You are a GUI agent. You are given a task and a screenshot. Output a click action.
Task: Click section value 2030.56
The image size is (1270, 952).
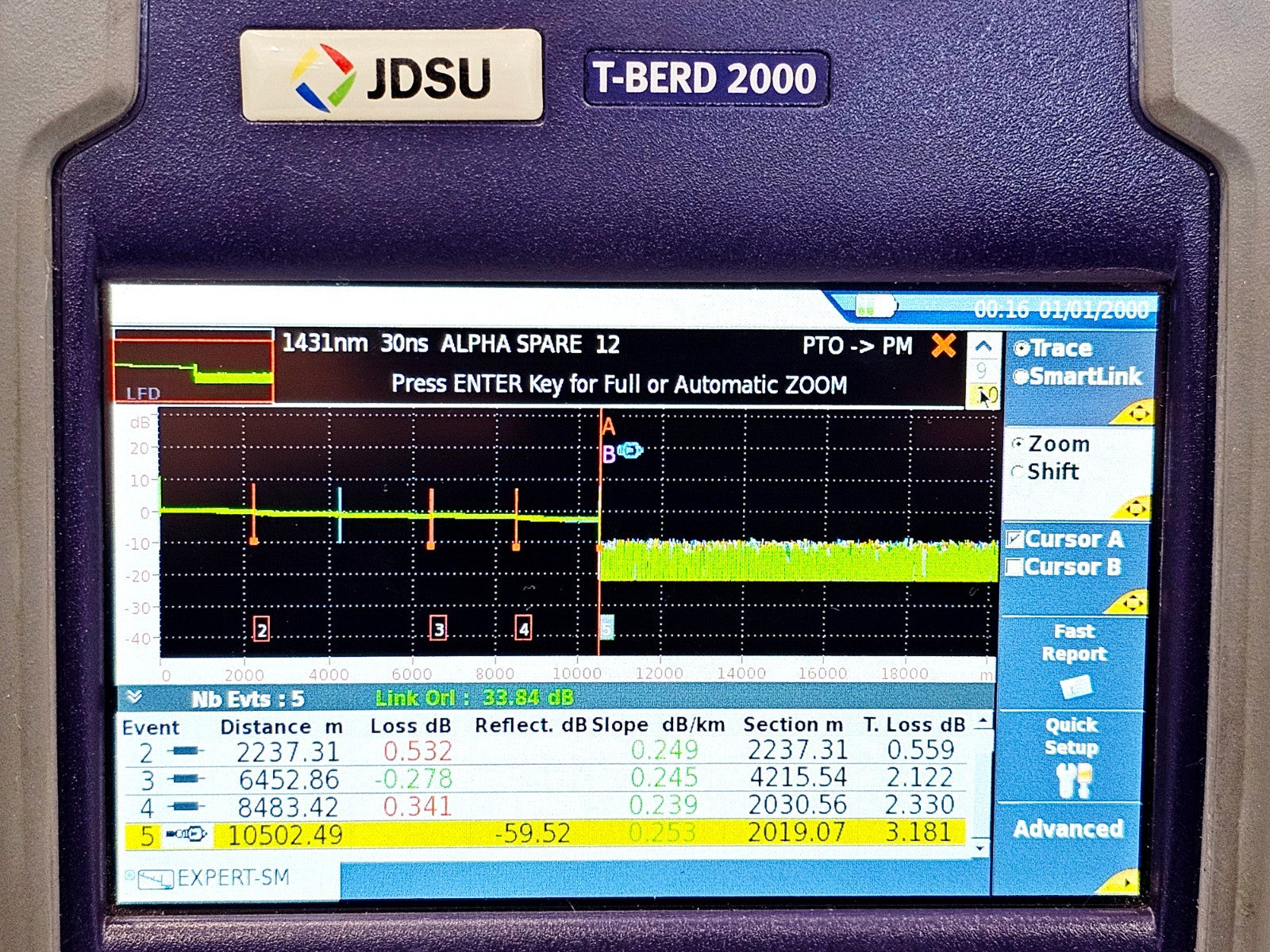tap(798, 804)
